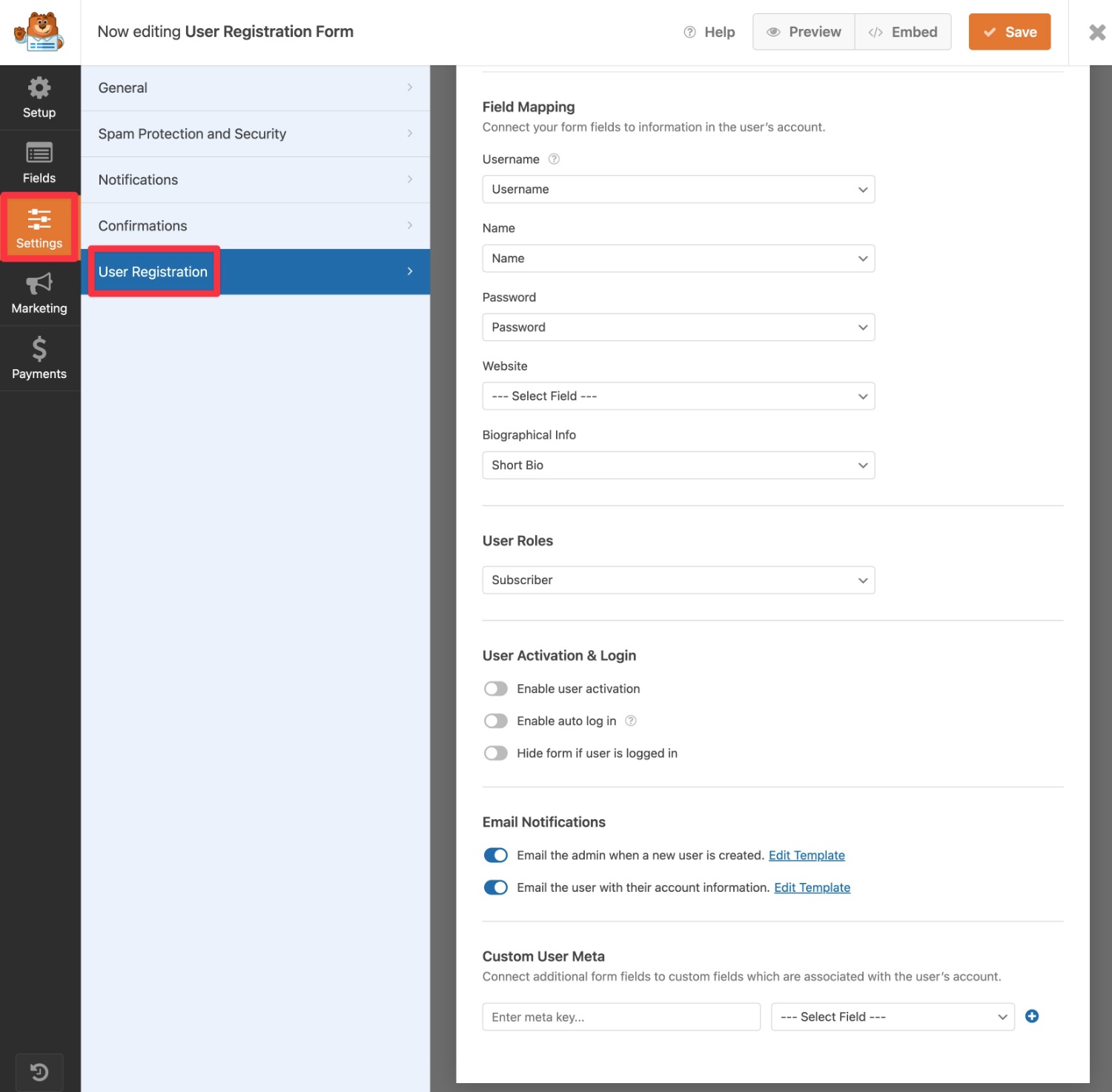Click the Field Mapping heading
Screen dimensions: 1112x1092
click(x=529, y=107)
